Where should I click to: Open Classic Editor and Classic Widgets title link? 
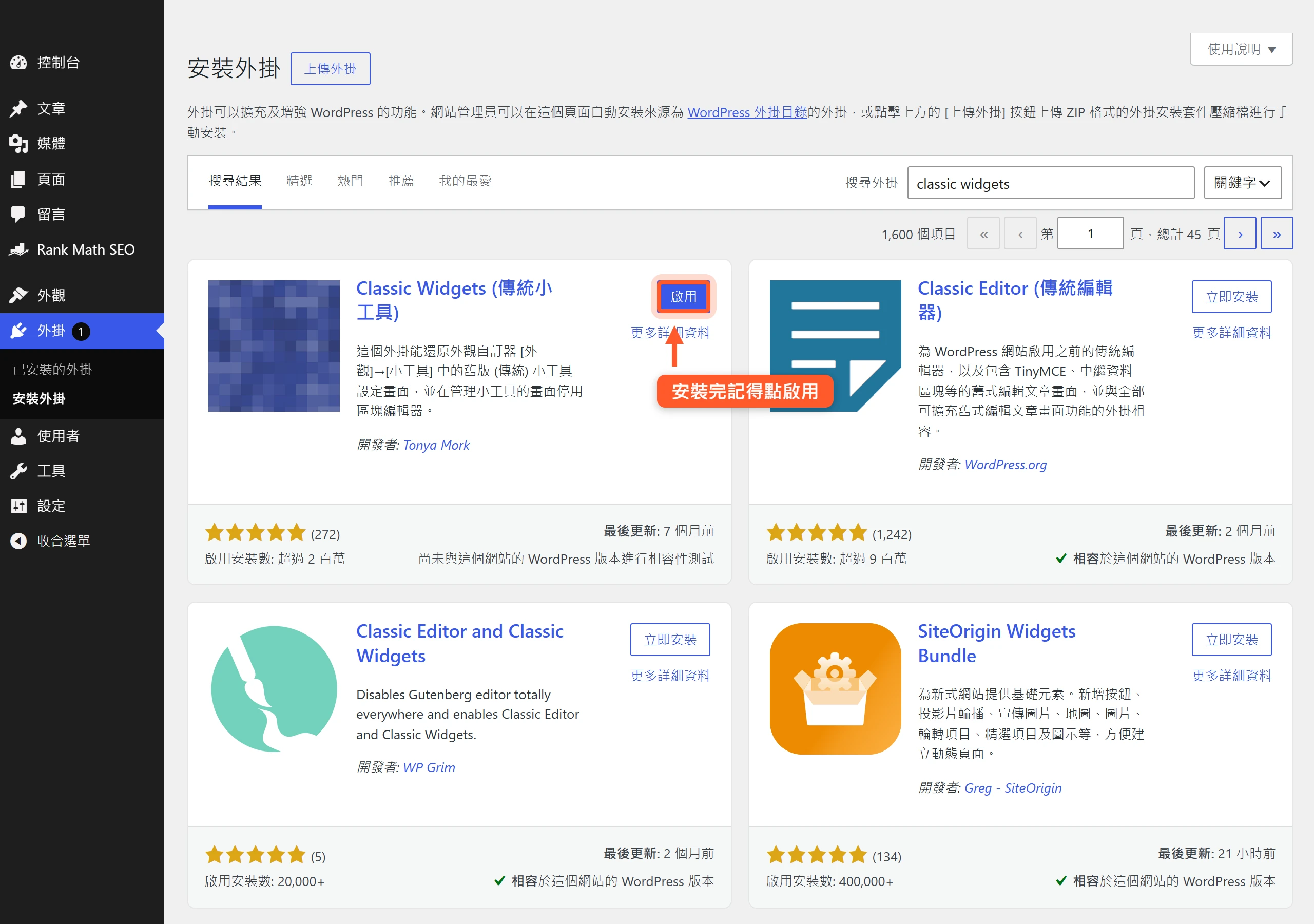coord(459,644)
